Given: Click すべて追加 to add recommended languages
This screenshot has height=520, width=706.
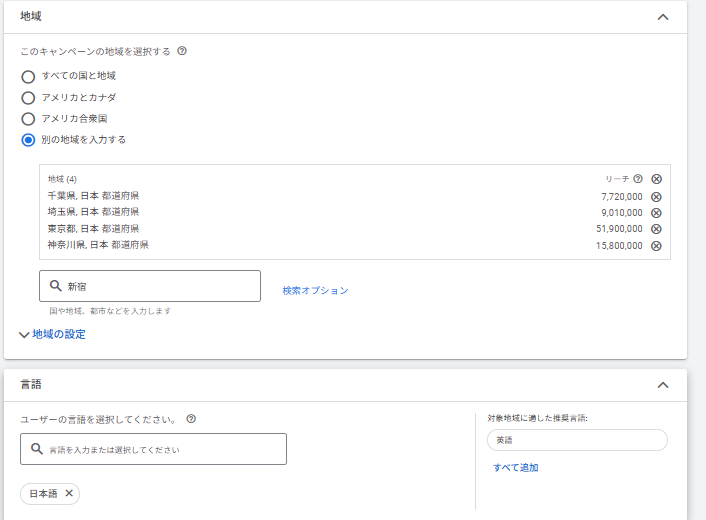Looking at the screenshot, I should (x=515, y=468).
